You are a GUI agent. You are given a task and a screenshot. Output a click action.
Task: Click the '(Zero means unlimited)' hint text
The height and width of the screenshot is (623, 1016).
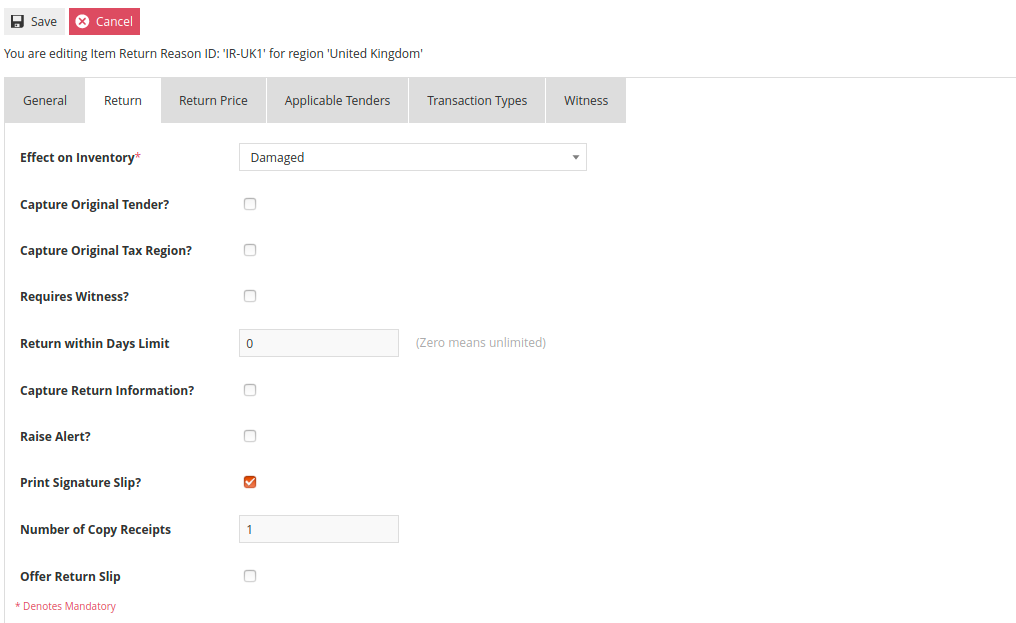pos(481,343)
